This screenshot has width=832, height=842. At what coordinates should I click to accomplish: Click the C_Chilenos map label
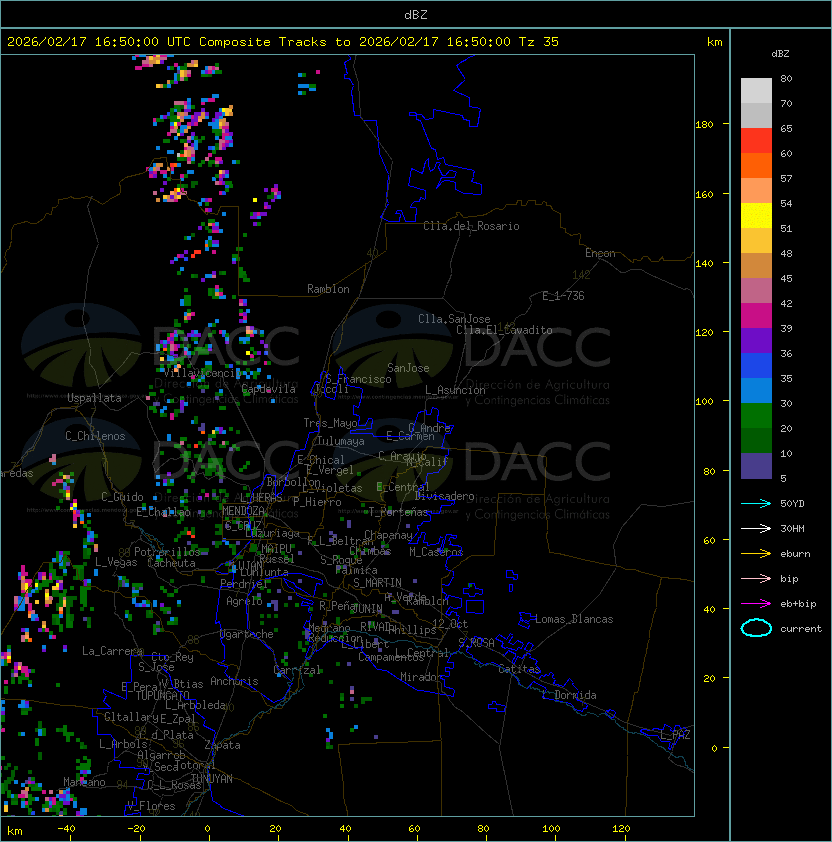95,436
